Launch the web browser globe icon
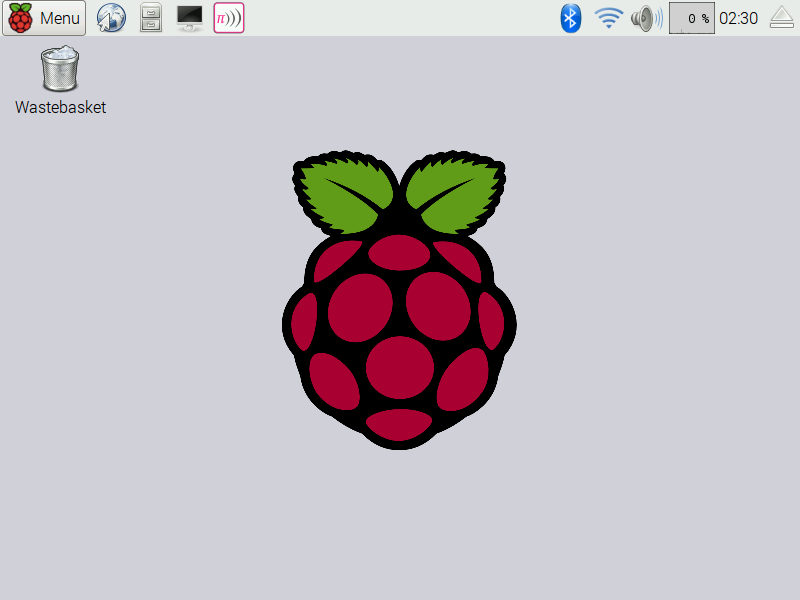The image size is (800, 600). [111, 18]
